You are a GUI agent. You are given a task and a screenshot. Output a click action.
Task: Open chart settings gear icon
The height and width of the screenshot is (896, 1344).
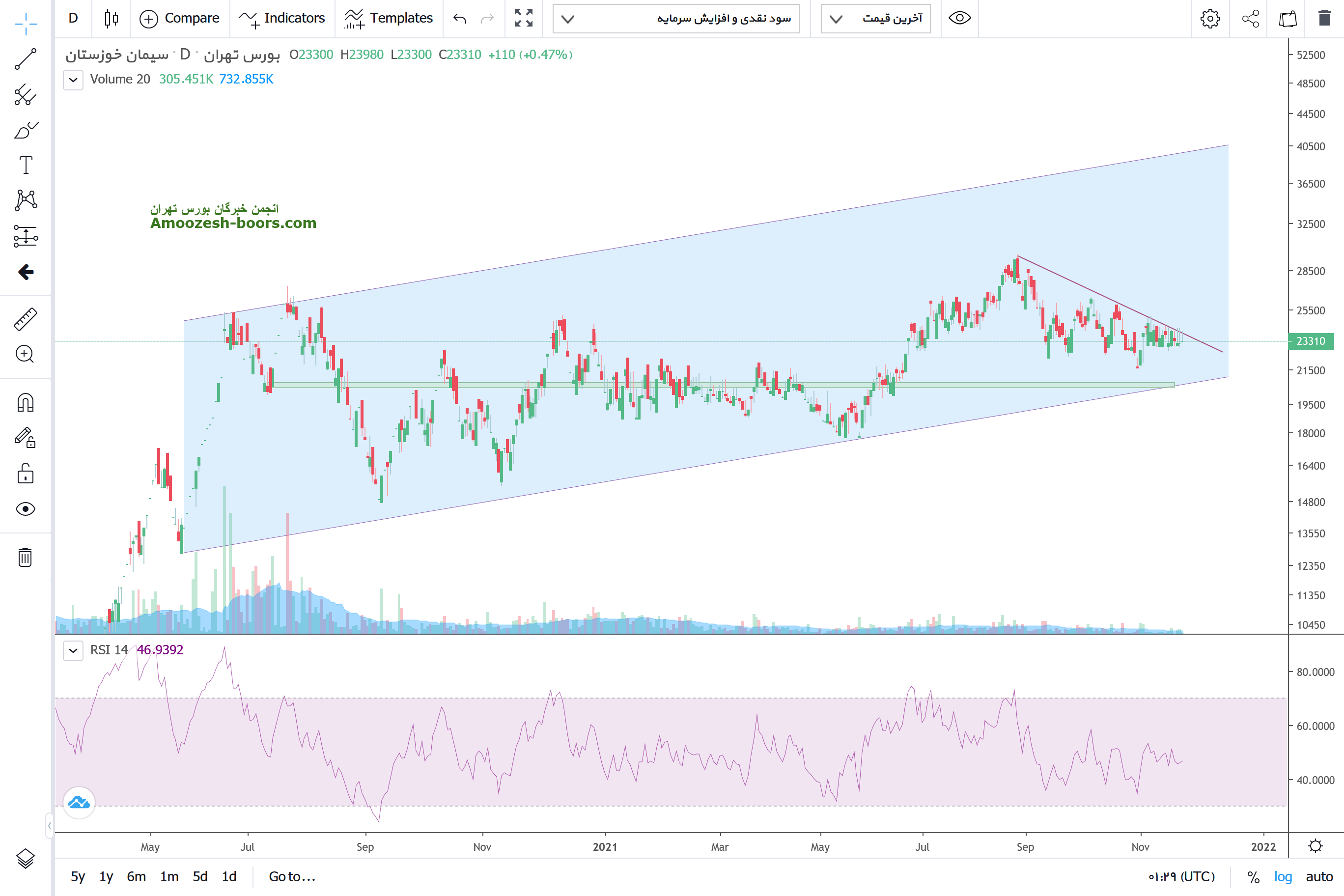pyautogui.click(x=1210, y=18)
